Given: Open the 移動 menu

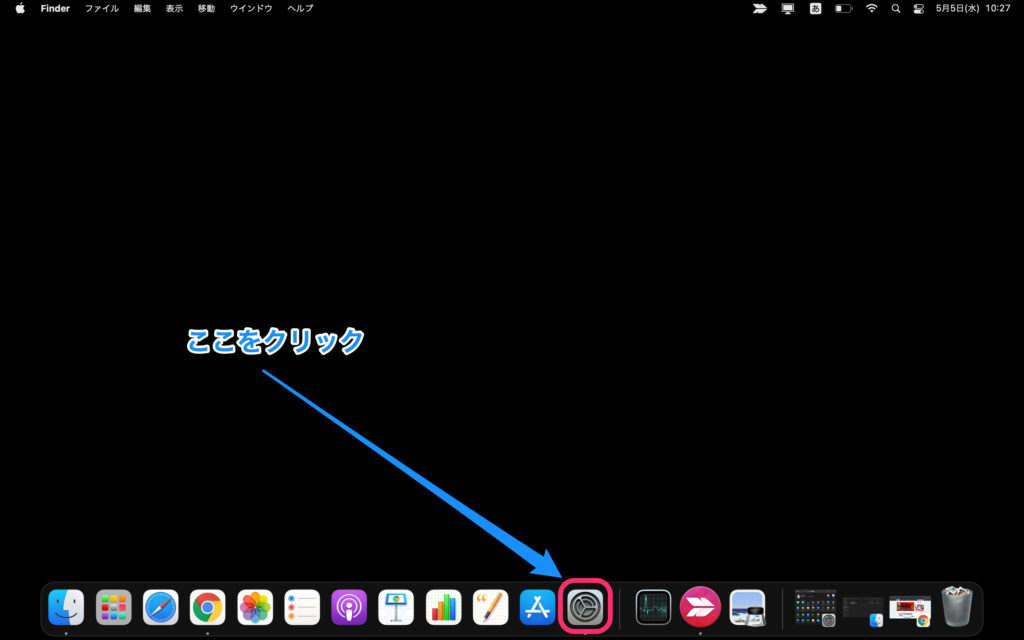Looking at the screenshot, I should (x=206, y=8).
